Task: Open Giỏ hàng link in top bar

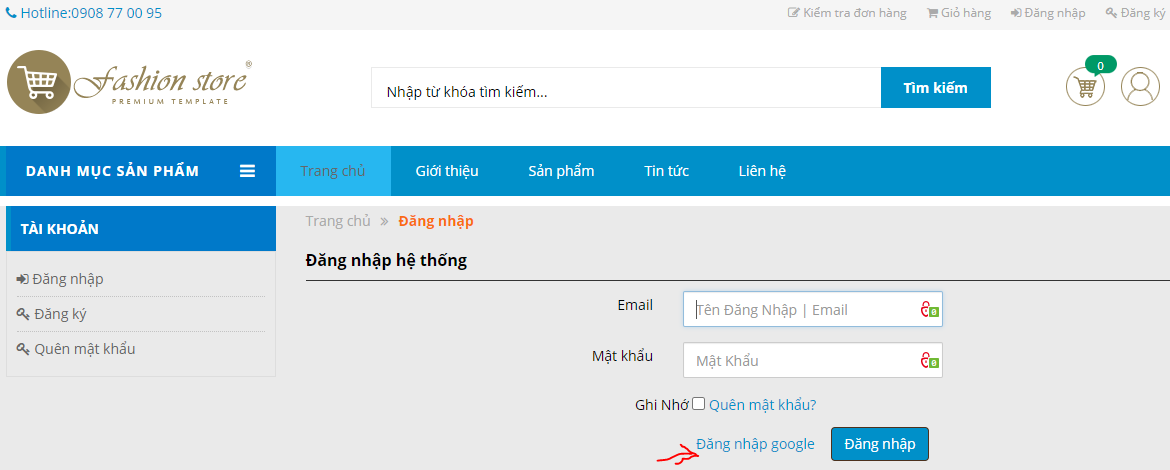Action: click(x=958, y=13)
